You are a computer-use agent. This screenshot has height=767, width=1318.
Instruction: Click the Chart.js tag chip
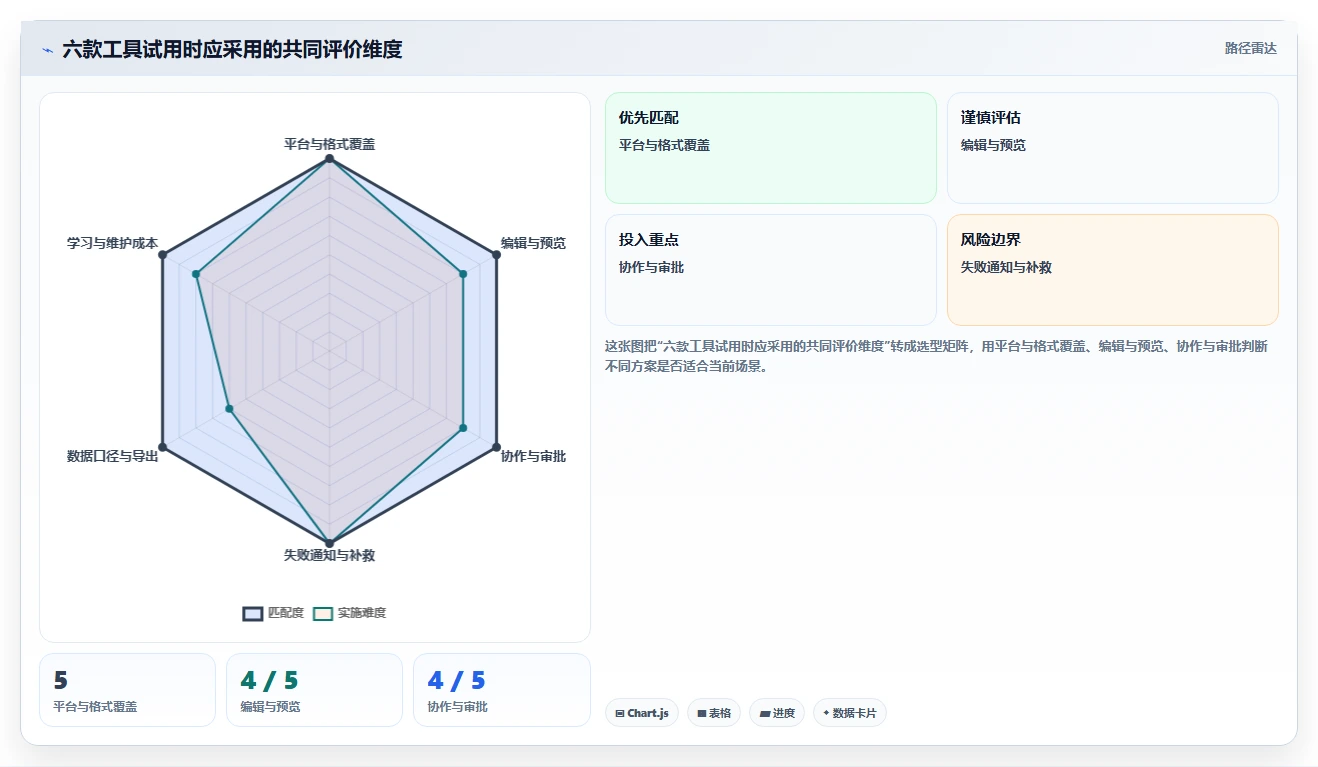[641, 713]
